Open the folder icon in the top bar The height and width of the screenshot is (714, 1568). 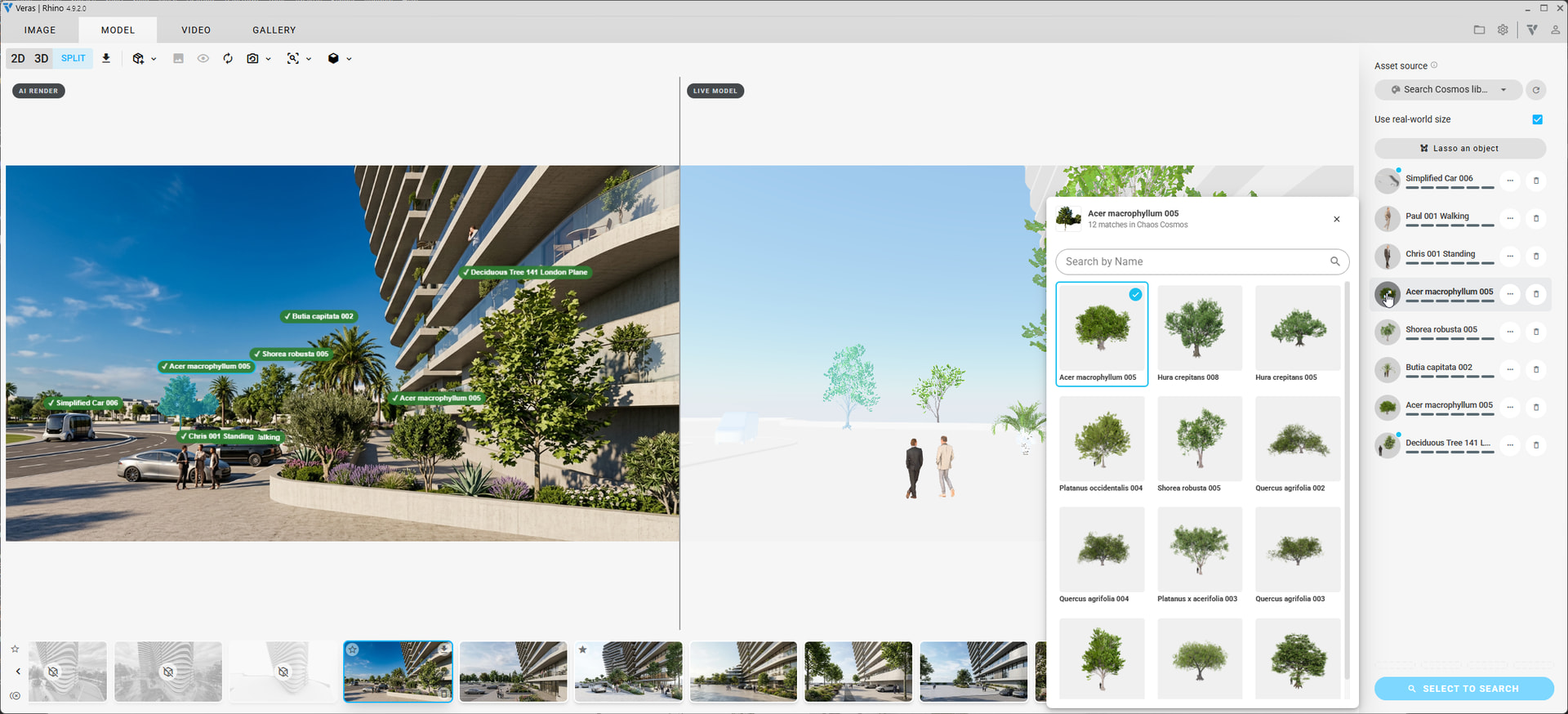pos(1479,29)
